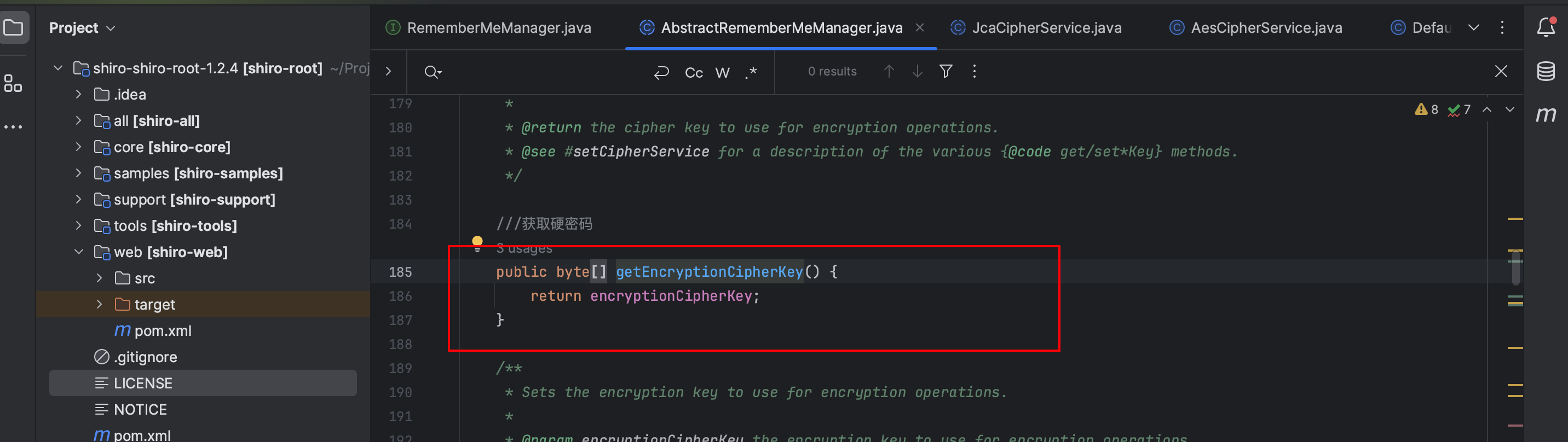Open the Notifications bell icon

coord(1546,27)
